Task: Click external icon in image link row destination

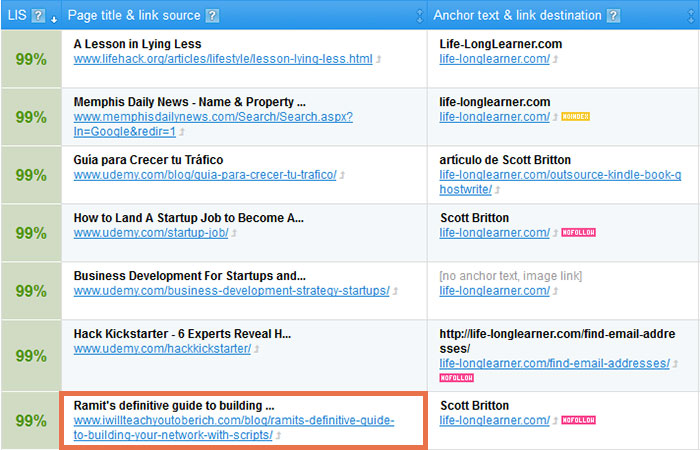Action: pos(555,291)
